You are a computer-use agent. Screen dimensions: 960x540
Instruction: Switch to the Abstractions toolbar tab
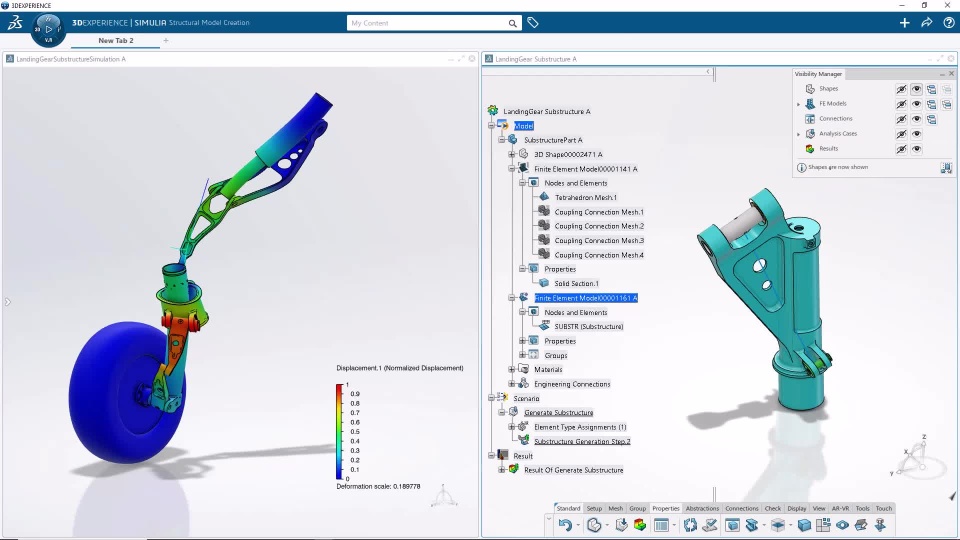(x=702, y=508)
